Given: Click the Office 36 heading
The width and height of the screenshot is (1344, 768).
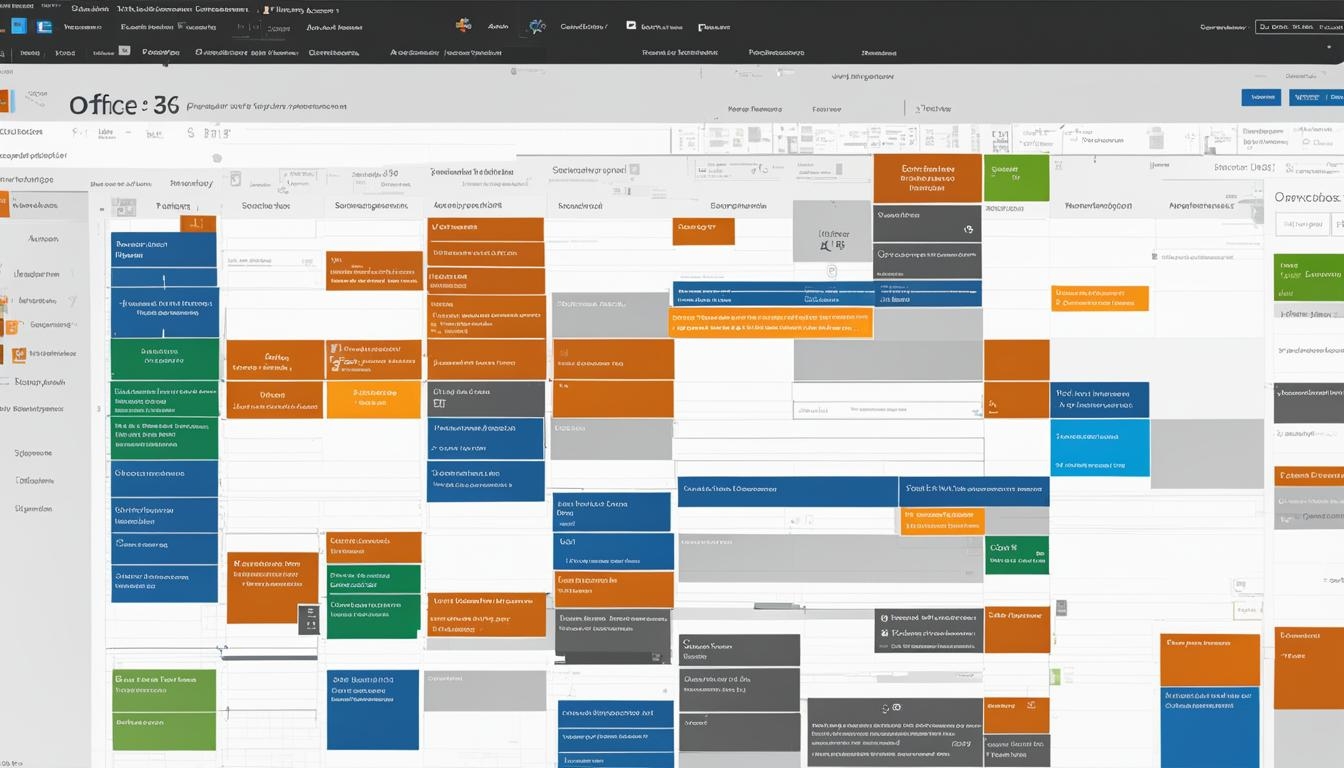Looking at the screenshot, I should (124, 105).
